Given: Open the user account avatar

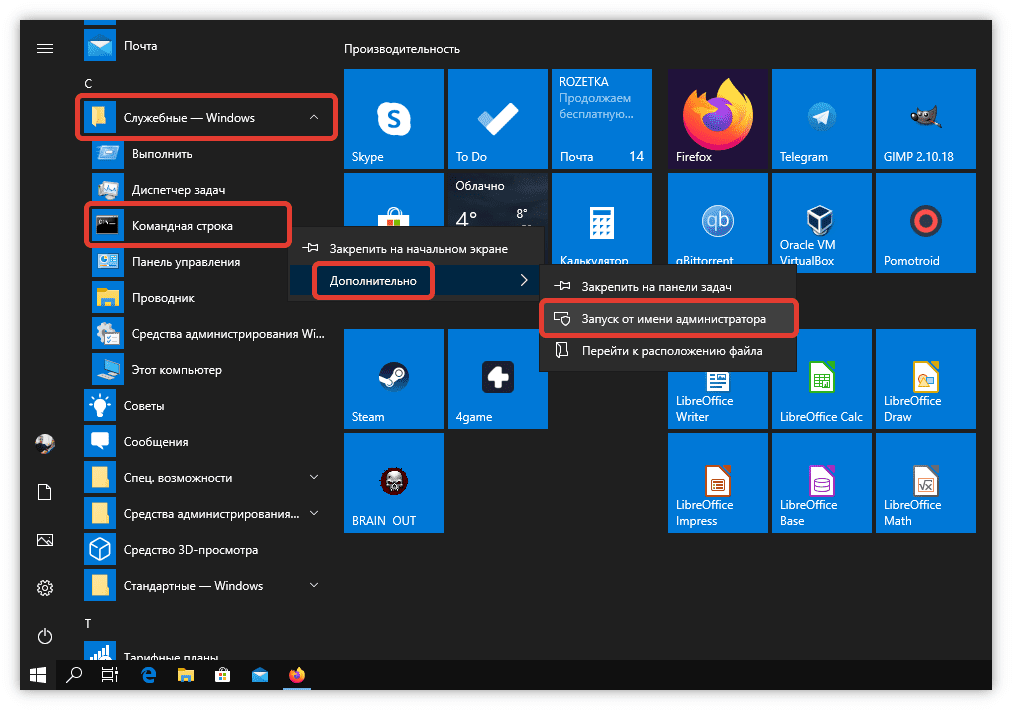Looking at the screenshot, I should point(45,443).
